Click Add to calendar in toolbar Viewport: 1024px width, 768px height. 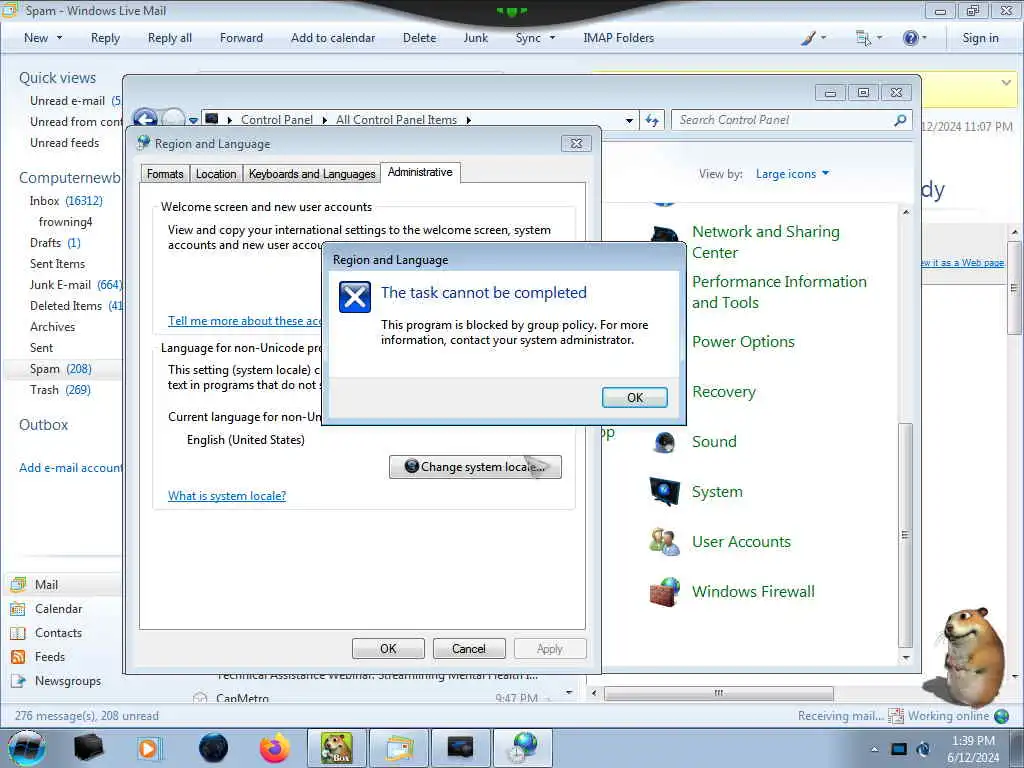(333, 38)
